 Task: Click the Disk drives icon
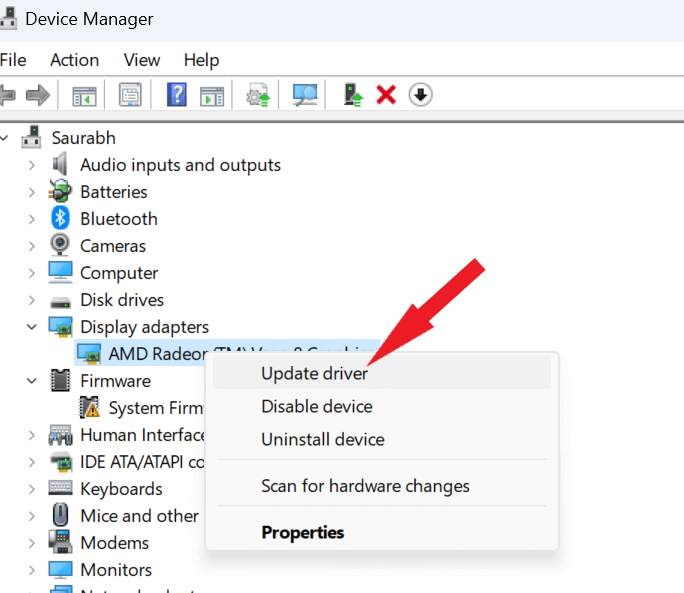(60, 302)
